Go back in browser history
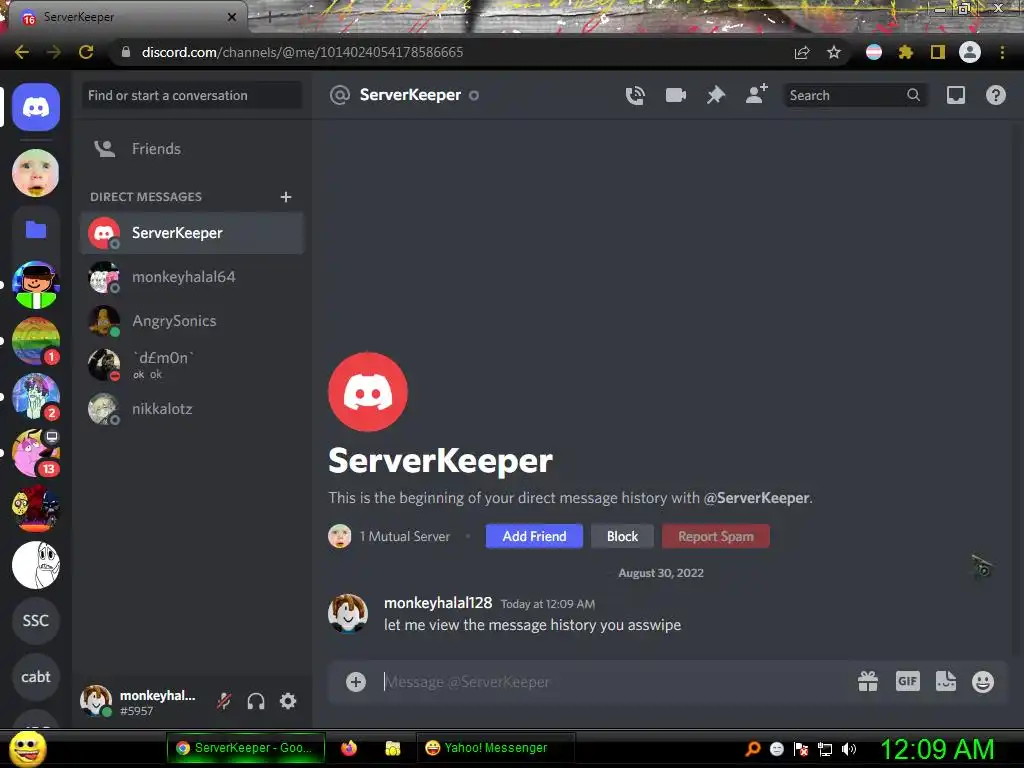1024x768 pixels. click(x=22, y=52)
